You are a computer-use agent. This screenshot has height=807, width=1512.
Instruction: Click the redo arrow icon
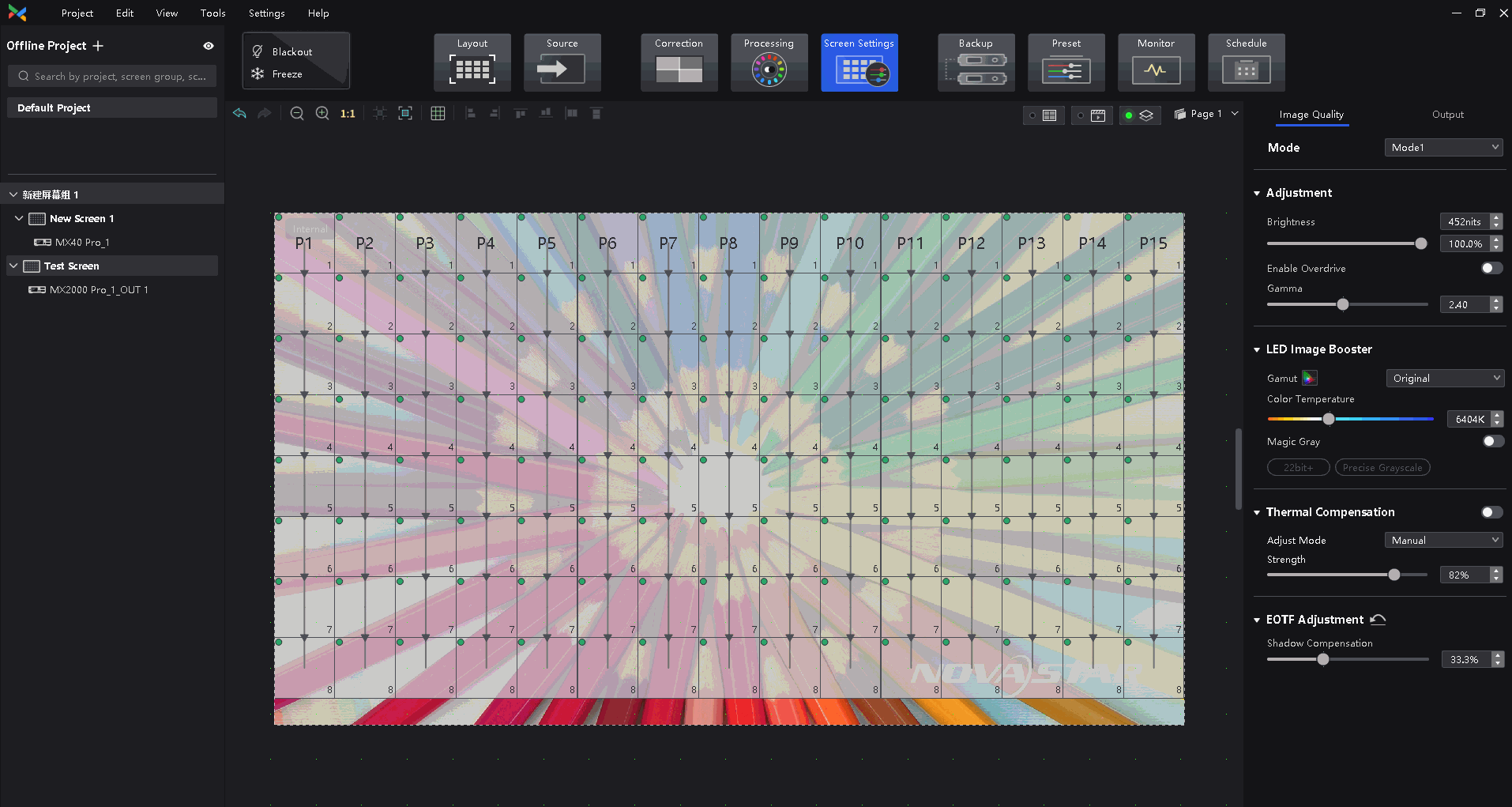(x=265, y=114)
